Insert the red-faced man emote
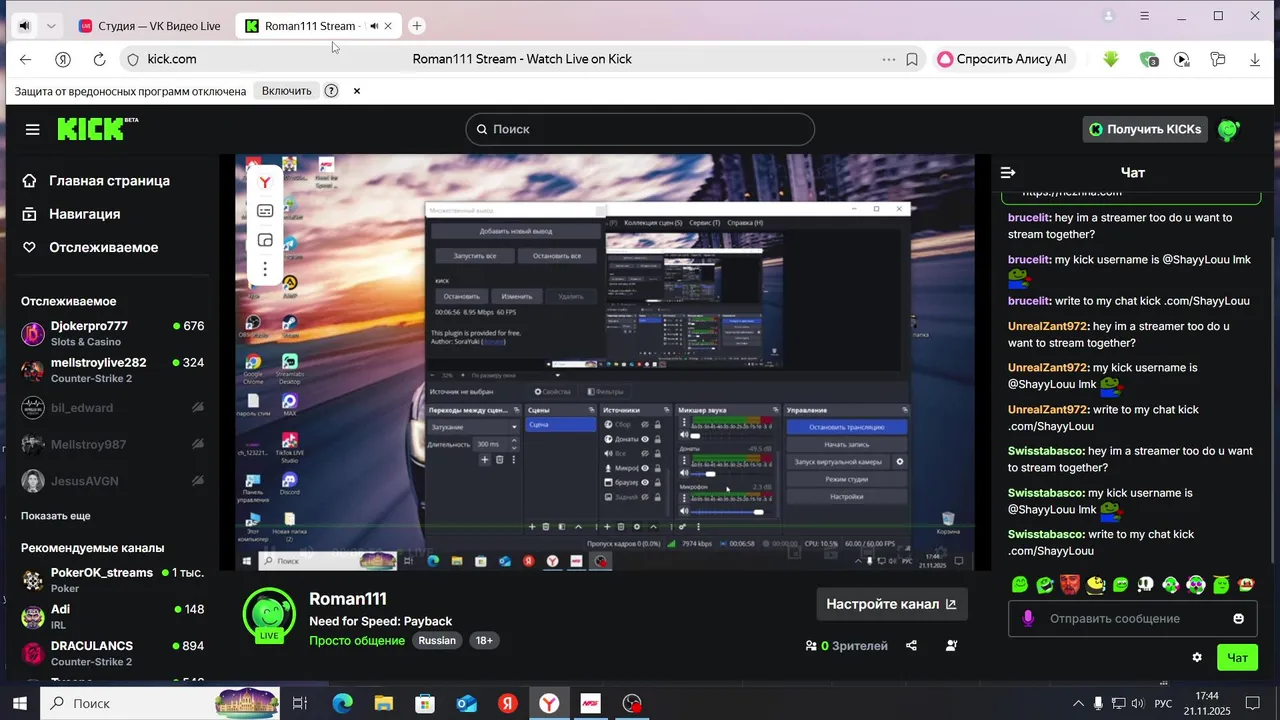 (1070, 584)
